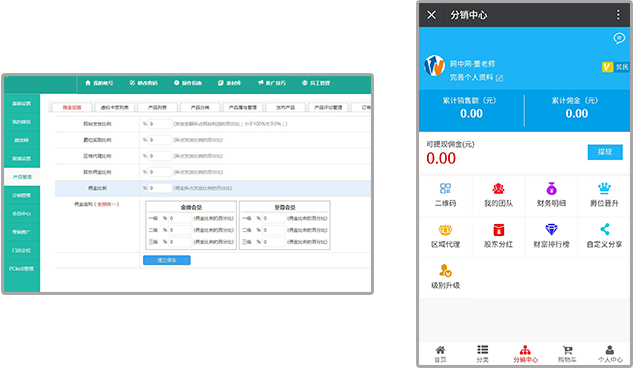Screen dimensions: 635x368
Task: Open 分销管理 in the green sidebar
Action: [22, 195]
